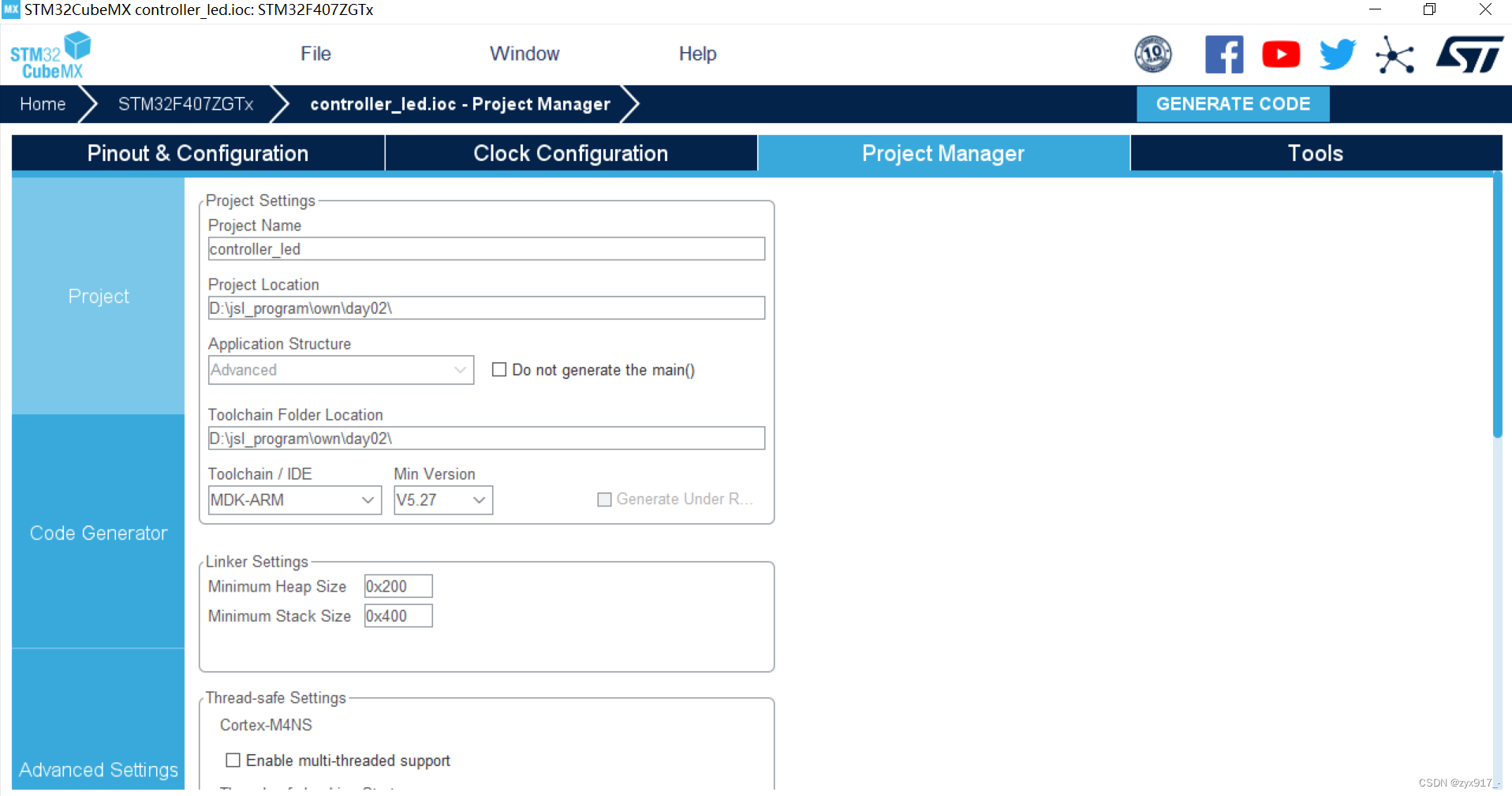1512x796 pixels.
Task: Close the STM32CubeMX window
Action: coord(1485,9)
